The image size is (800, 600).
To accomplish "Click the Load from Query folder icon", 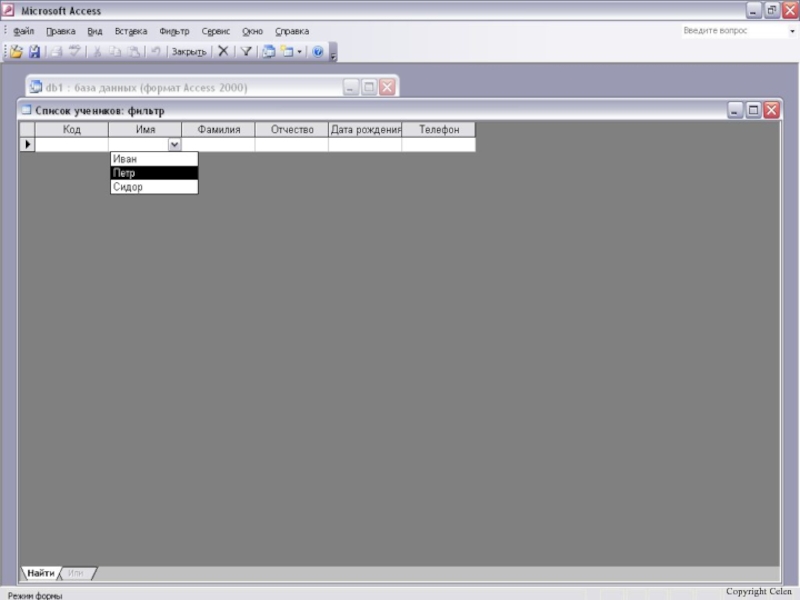I will 16,52.
